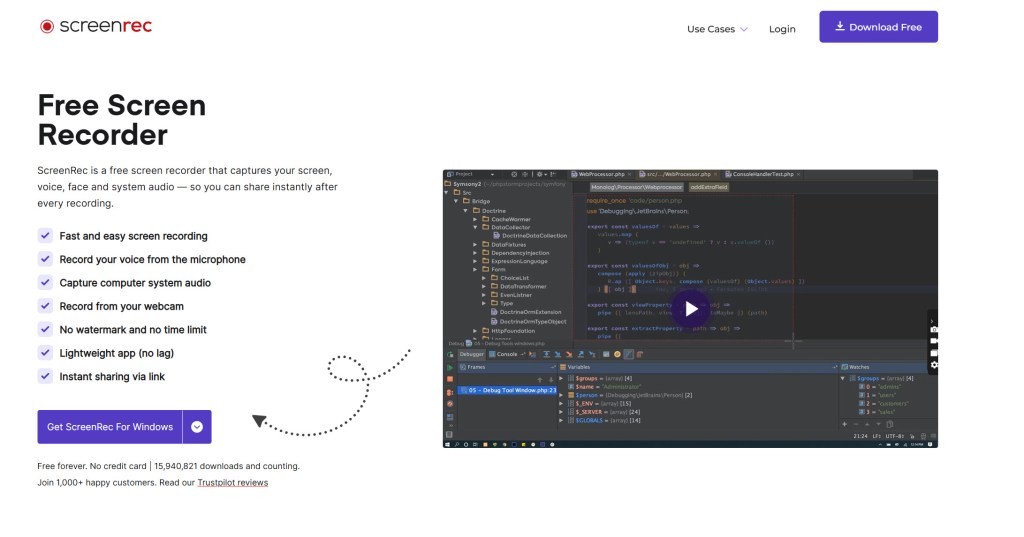Click the Download Free button
Viewport: 1024px width, 537px height.
pyautogui.click(x=878, y=27)
